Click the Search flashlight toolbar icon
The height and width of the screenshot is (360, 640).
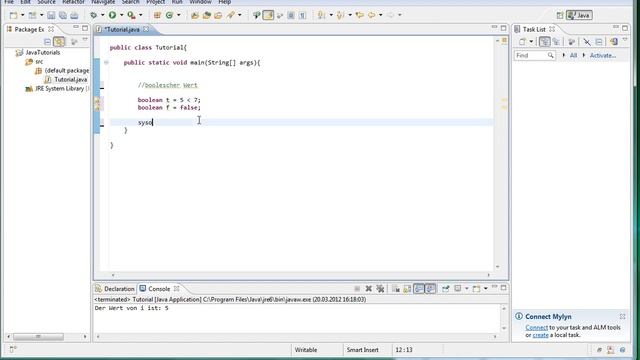pos(231,16)
